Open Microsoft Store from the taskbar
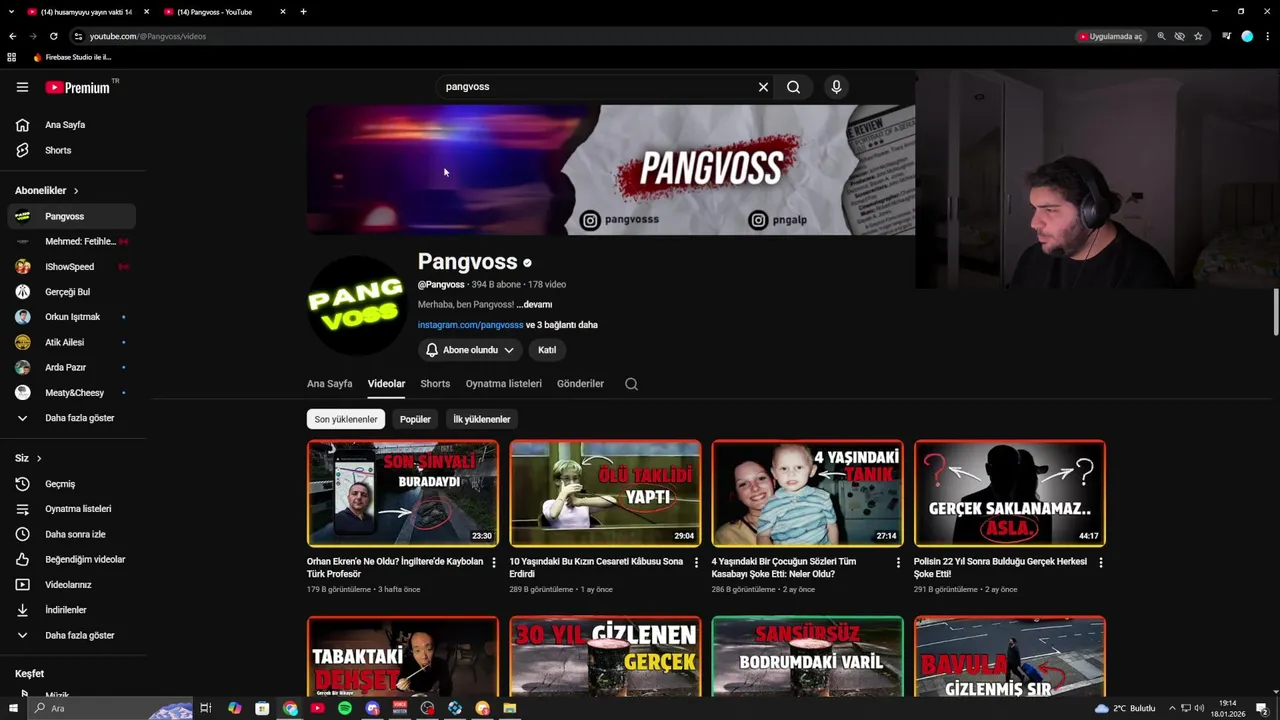Image resolution: width=1280 pixels, height=720 pixels. (x=262, y=708)
